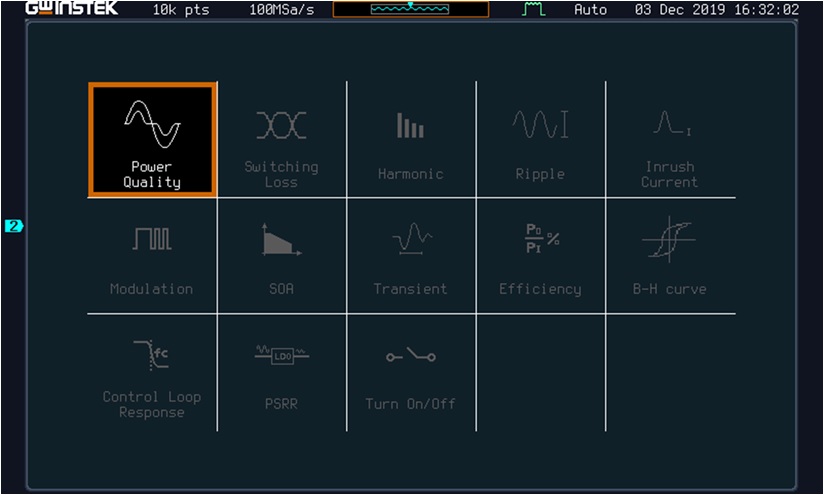Screen dimensions: 824x495
Task: Click the Auto trigger mode label
Action: (590, 9)
